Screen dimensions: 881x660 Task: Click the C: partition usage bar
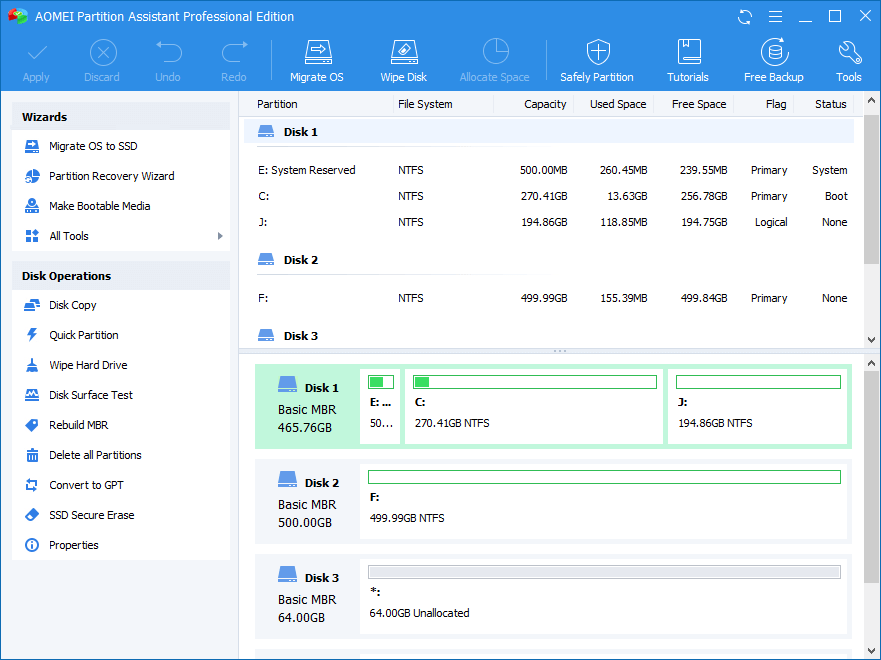[x=535, y=382]
